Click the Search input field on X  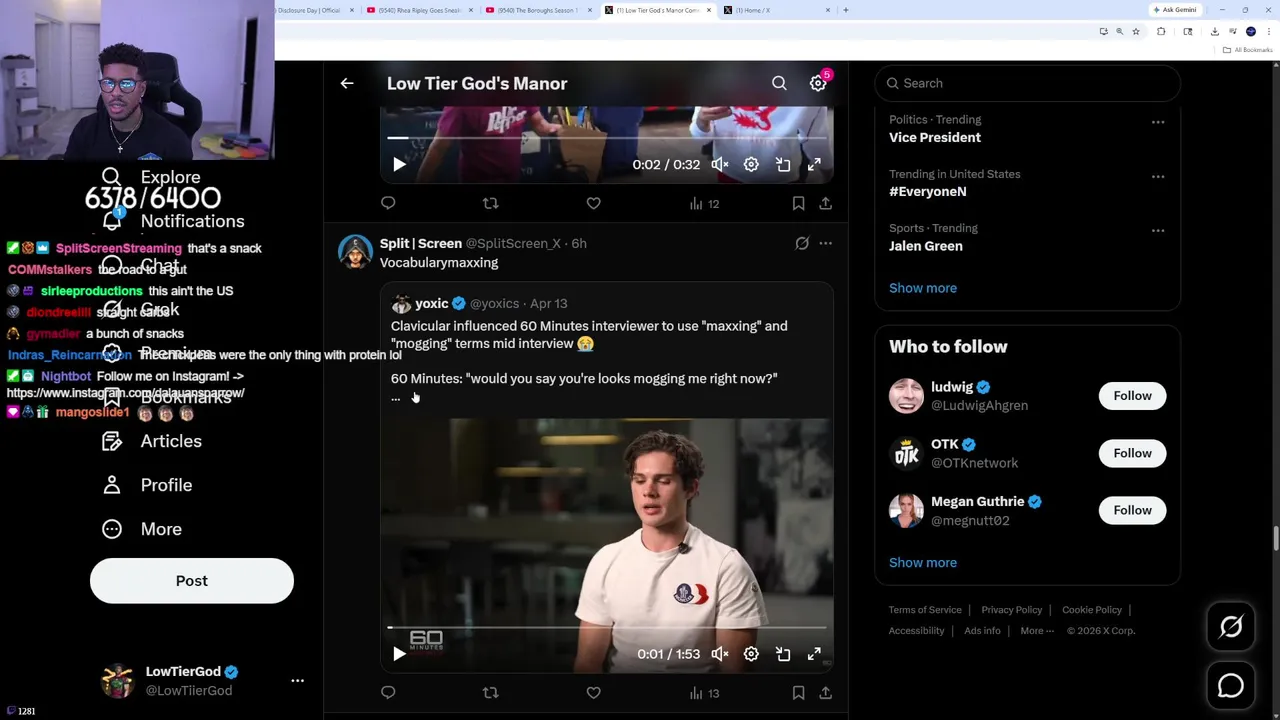[1028, 83]
